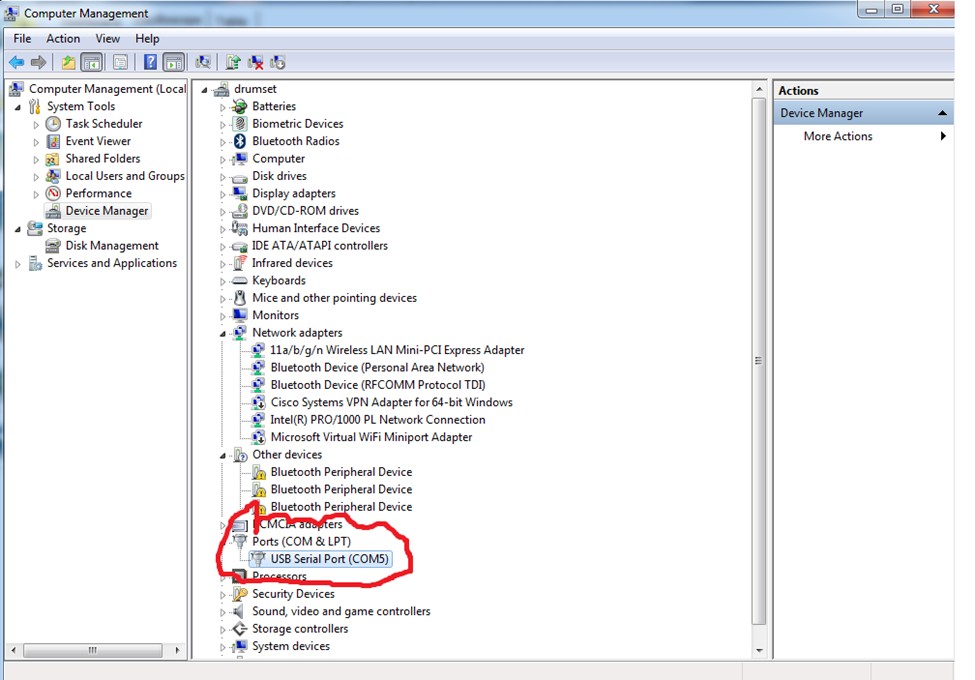This screenshot has height=680, width=975.
Task: Click Uninstall device icon with red X
Action: tap(255, 62)
